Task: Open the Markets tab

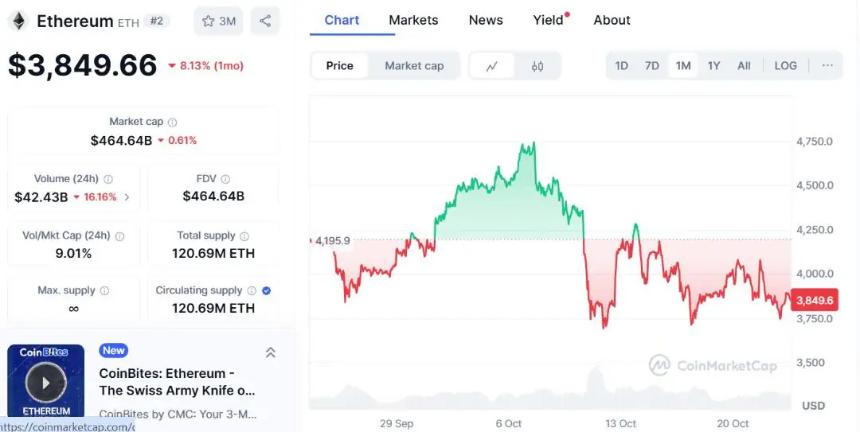Action: click(413, 20)
